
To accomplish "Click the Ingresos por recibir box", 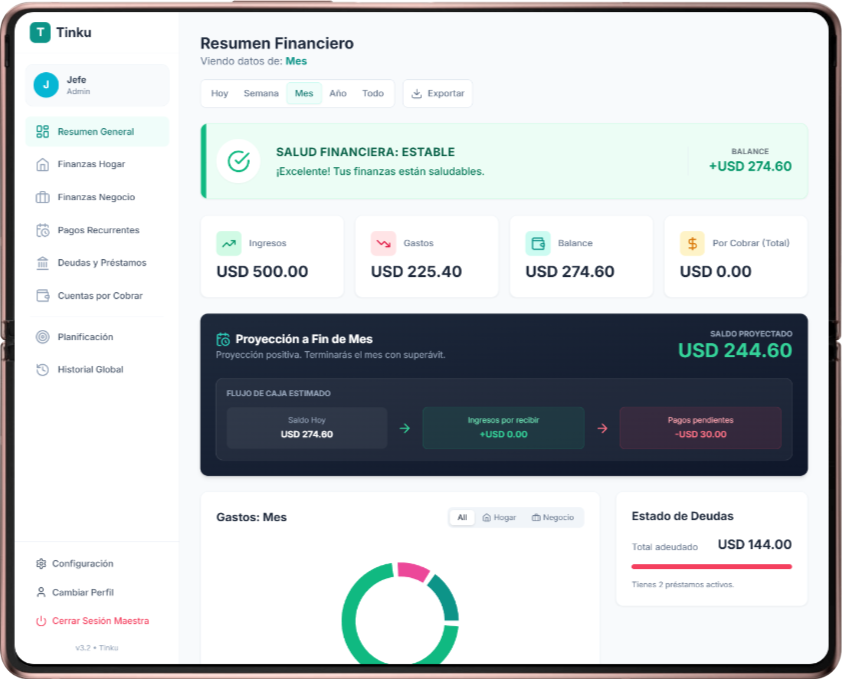I will coord(503,428).
